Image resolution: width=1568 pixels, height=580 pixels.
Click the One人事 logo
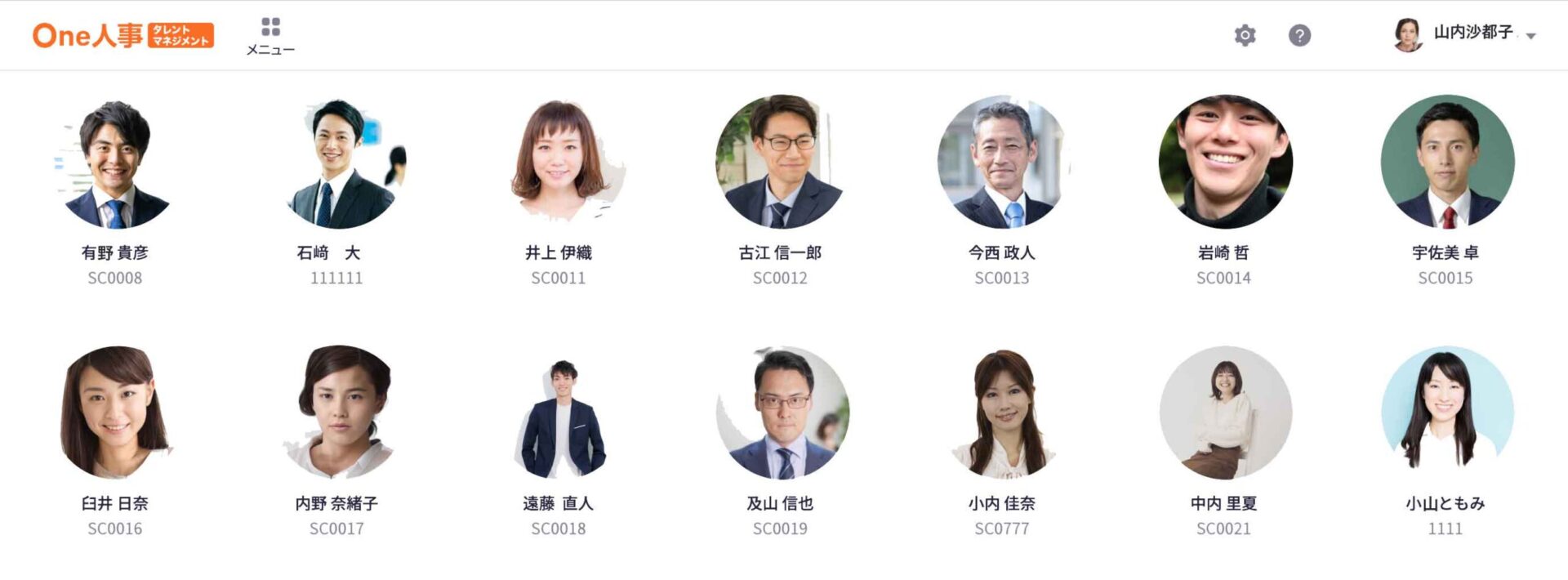point(123,35)
